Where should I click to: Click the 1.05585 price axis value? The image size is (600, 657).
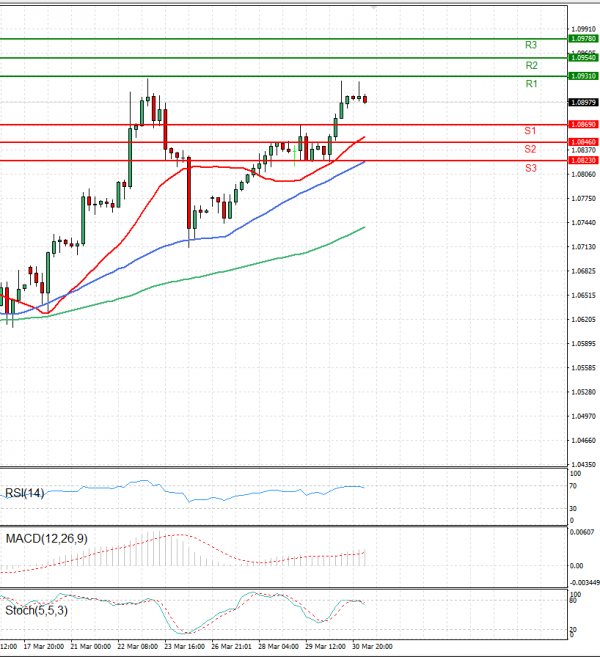583,368
